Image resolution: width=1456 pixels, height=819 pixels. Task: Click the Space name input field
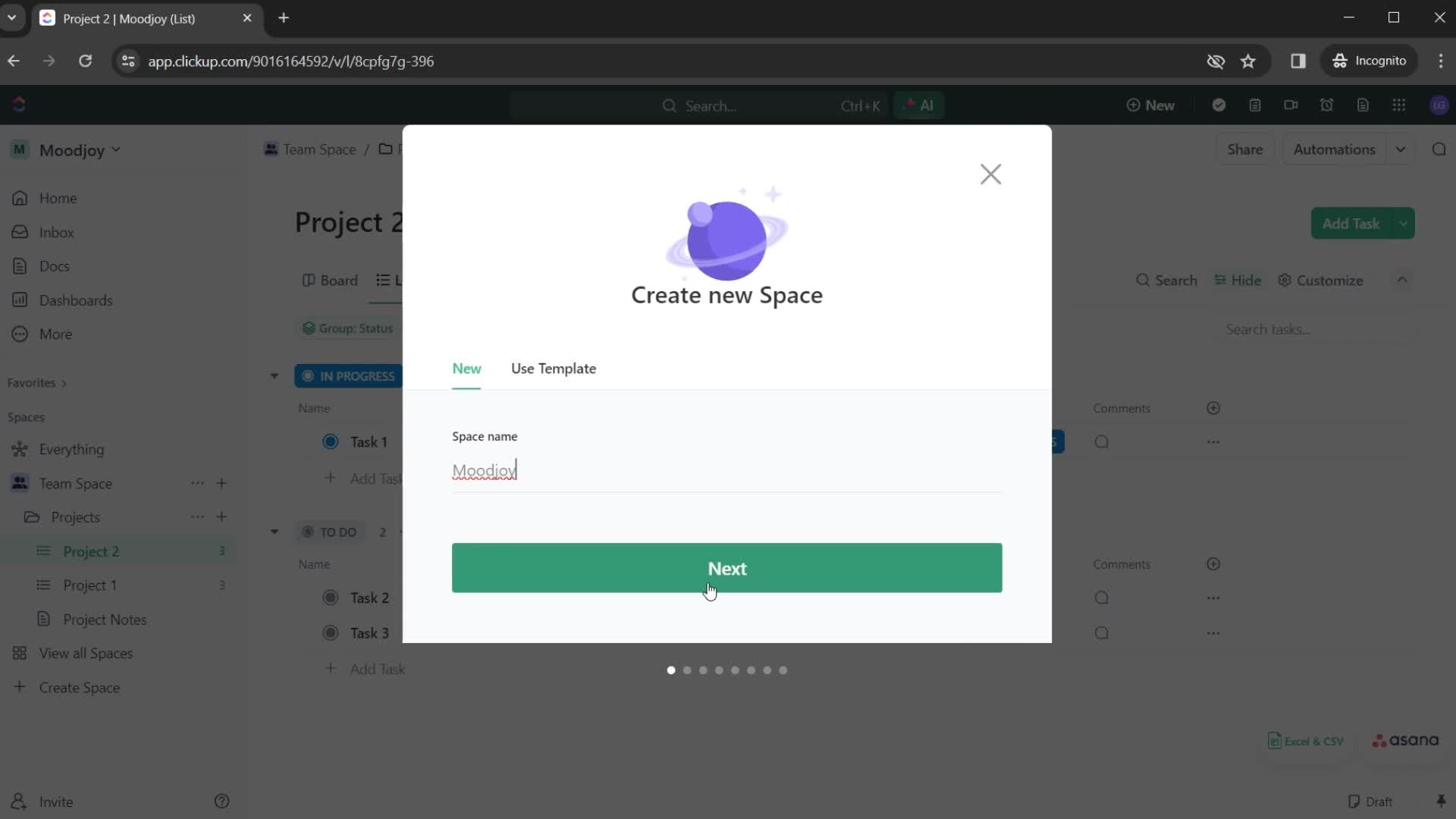pos(727,470)
